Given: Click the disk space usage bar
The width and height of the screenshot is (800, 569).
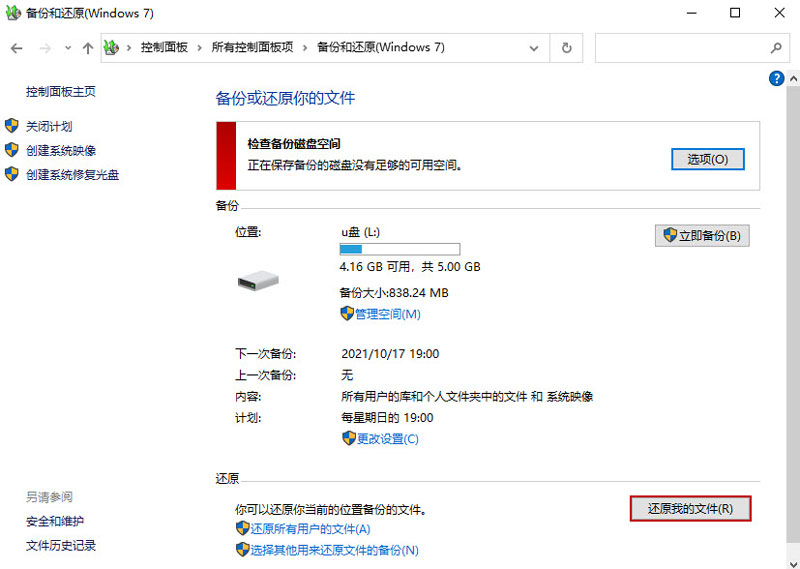Looking at the screenshot, I should 400,250.
